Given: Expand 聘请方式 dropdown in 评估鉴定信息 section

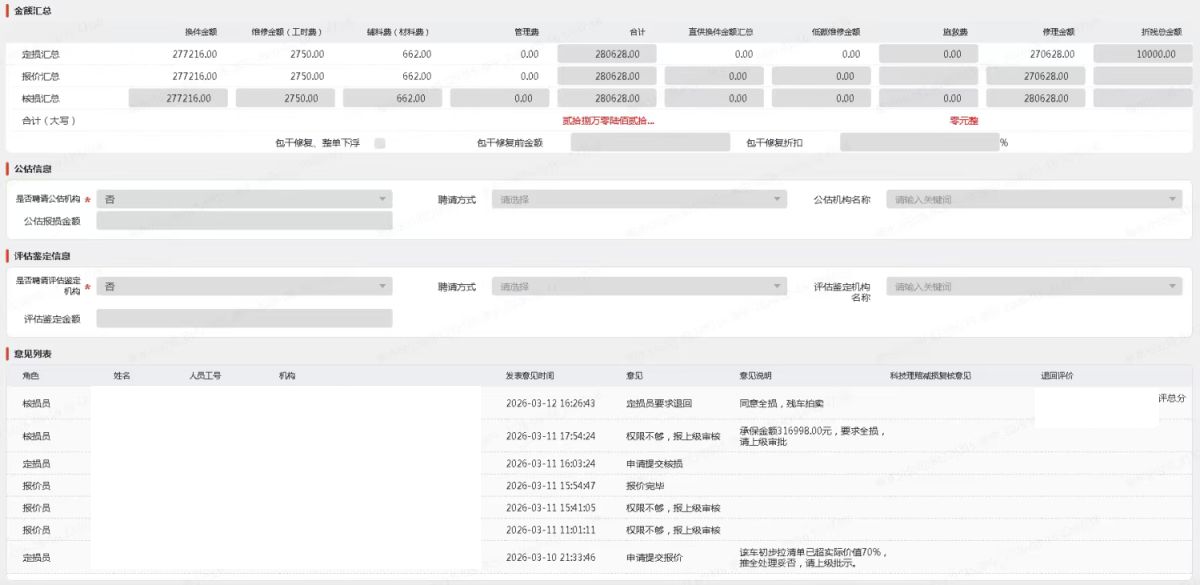Looking at the screenshot, I should pyautogui.click(x=639, y=287).
